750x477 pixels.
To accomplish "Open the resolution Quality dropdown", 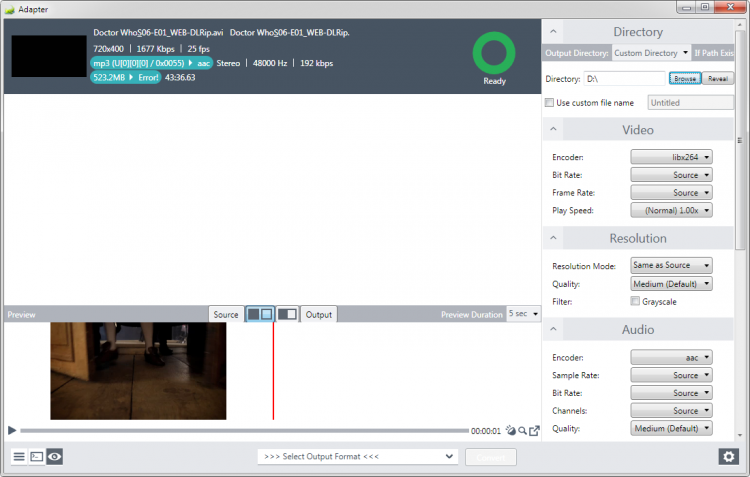I will (x=672, y=284).
